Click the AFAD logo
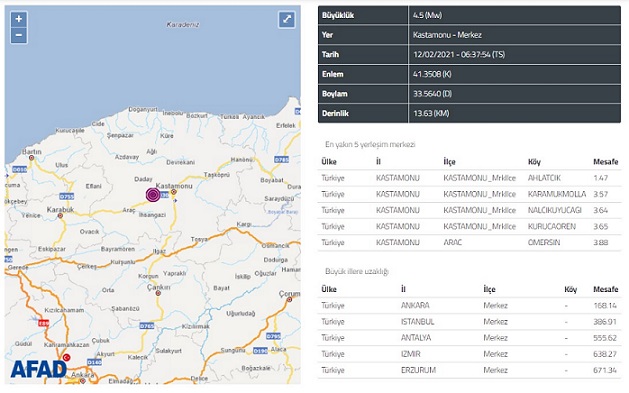 39,369
